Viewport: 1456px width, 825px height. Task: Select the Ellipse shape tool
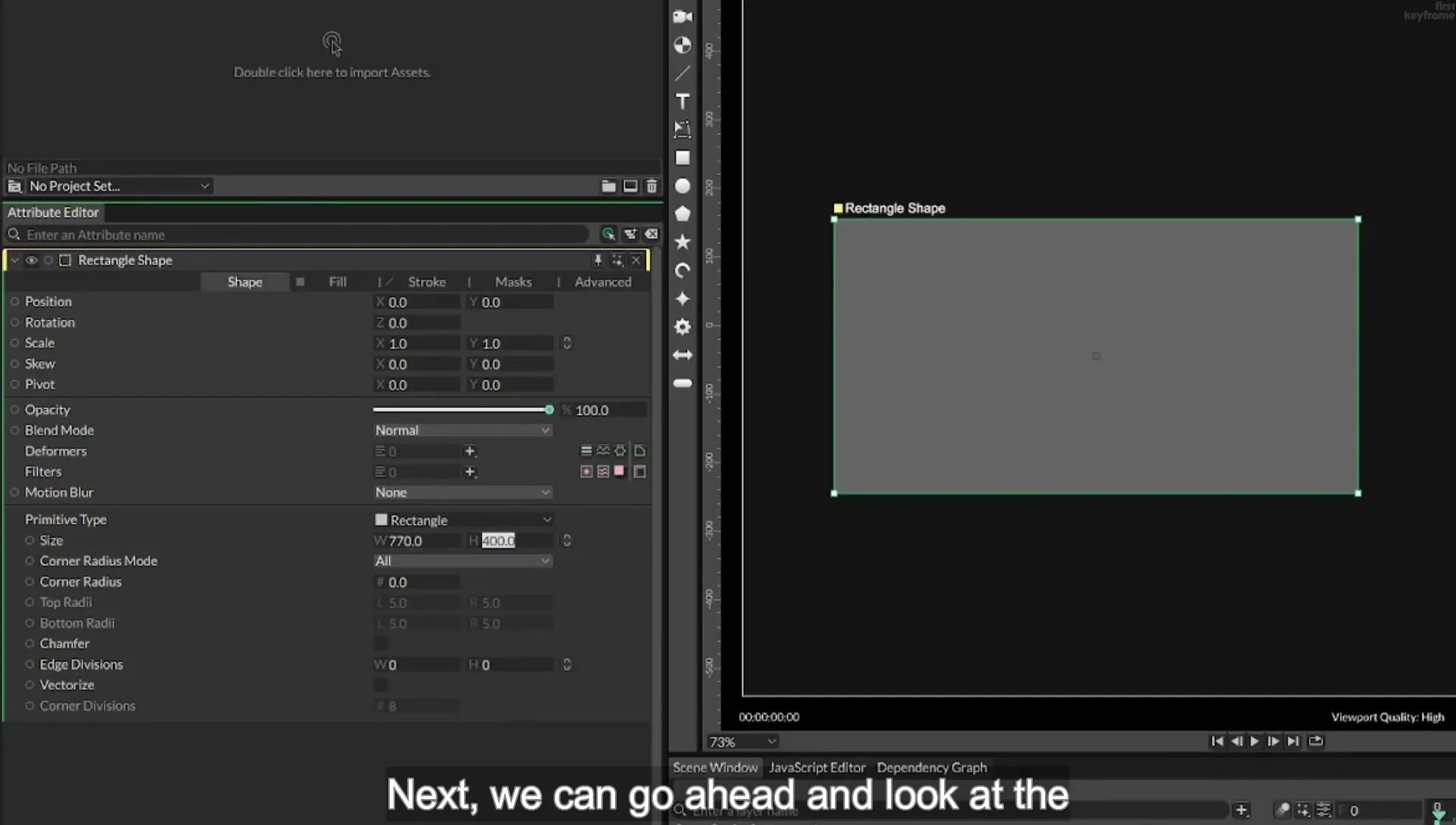(682, 187)
